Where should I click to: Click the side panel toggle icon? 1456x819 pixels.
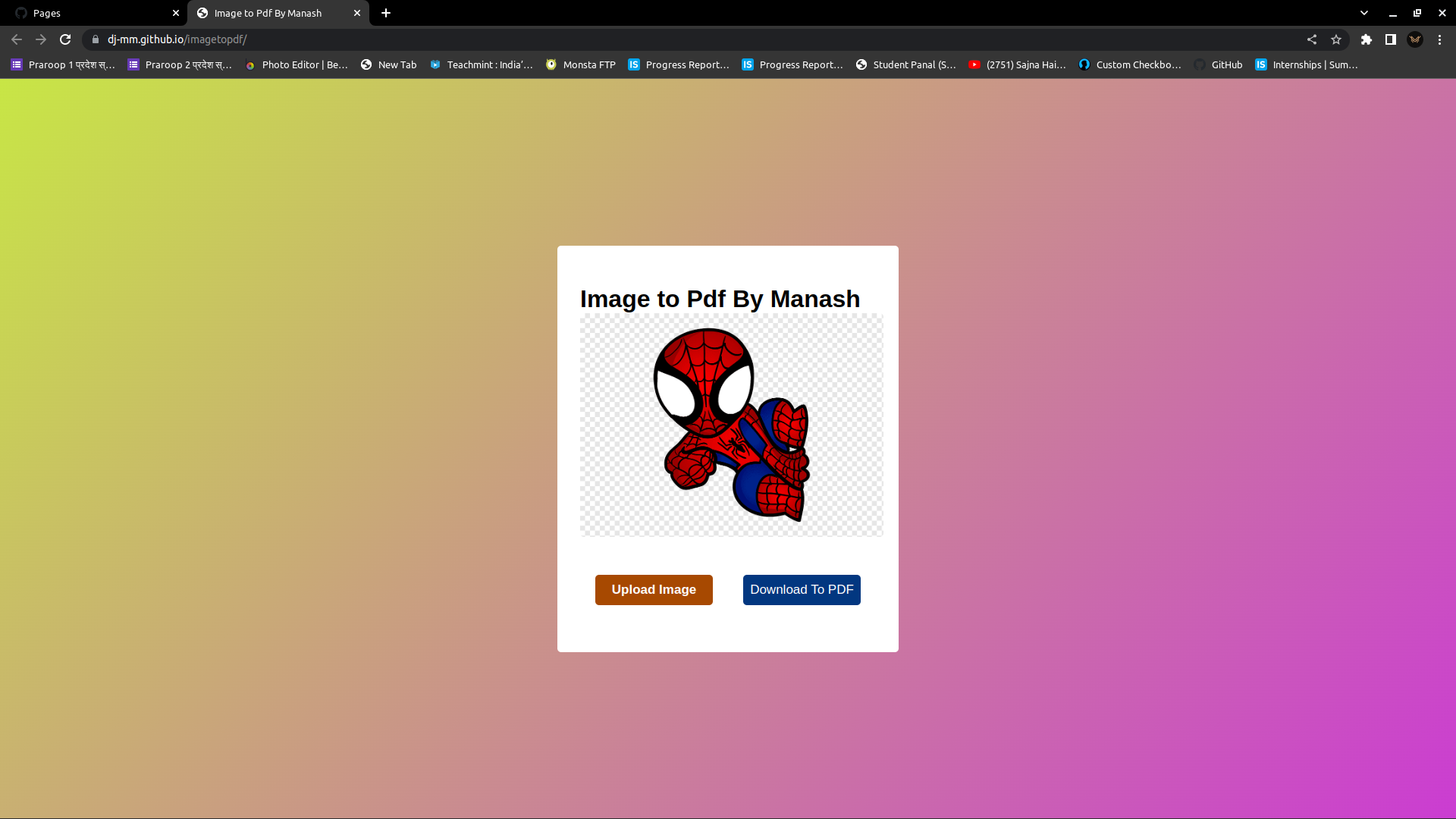[x=1391, y=39]
